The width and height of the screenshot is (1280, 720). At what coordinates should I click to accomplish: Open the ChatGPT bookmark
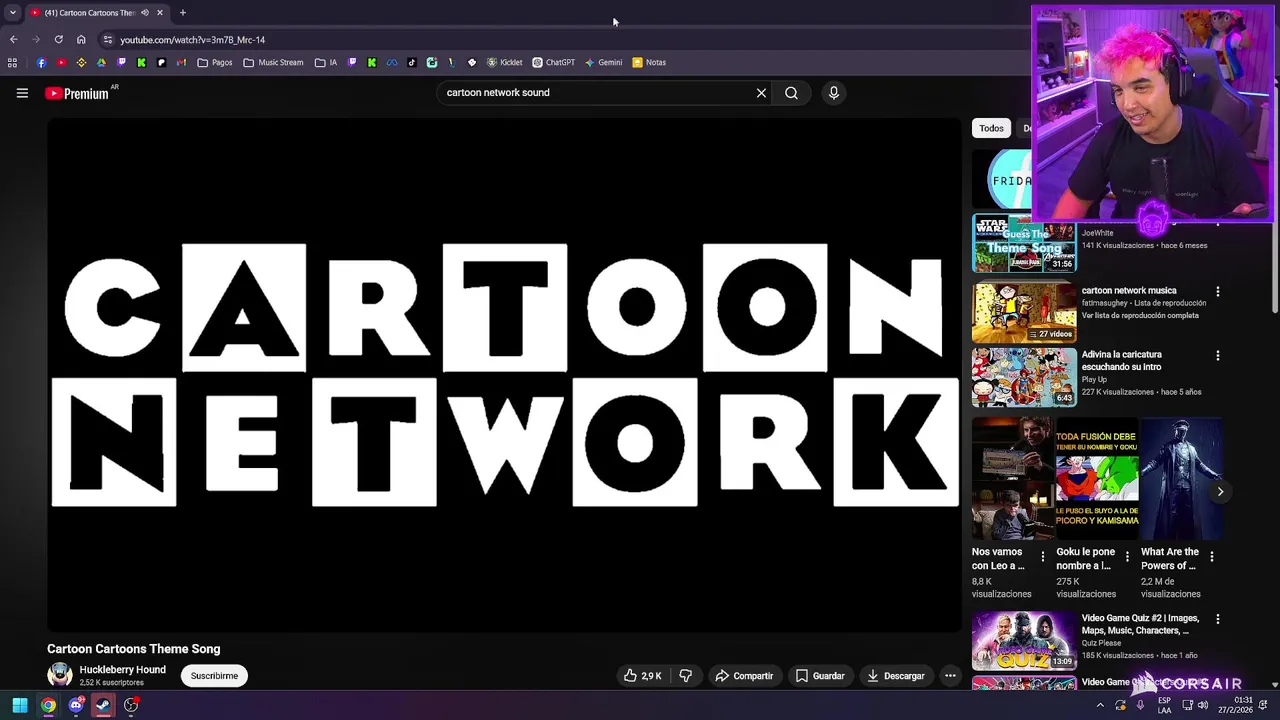tap(553, 62)
